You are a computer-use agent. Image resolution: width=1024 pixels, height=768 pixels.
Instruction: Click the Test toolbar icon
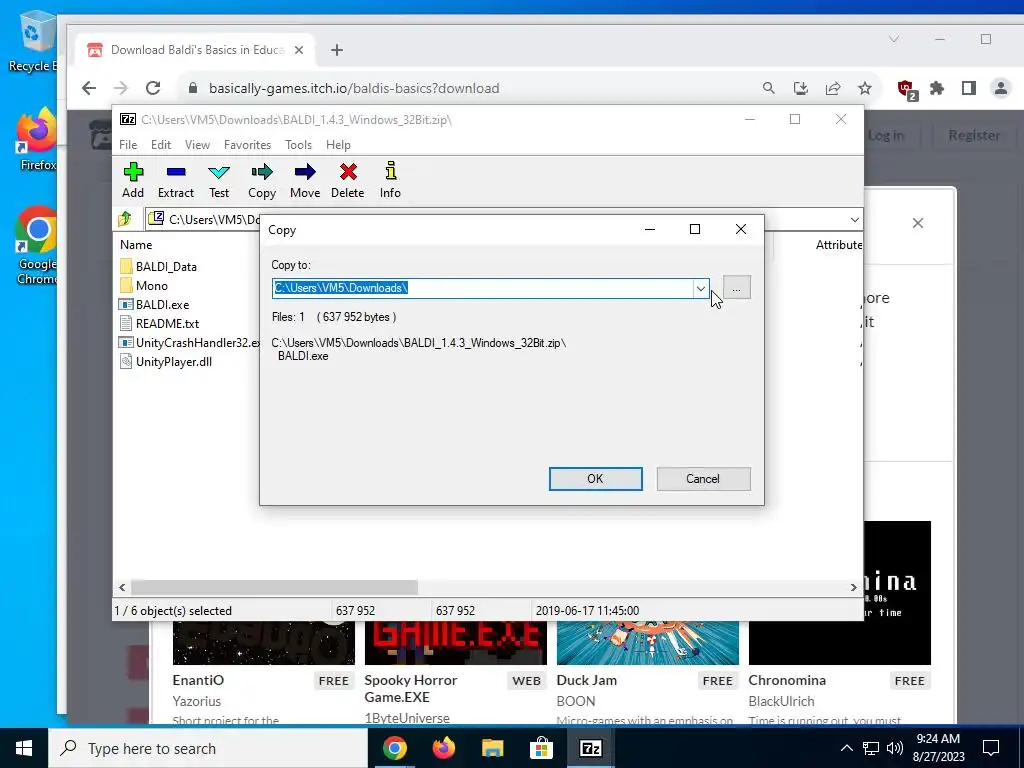click(219, 180)
